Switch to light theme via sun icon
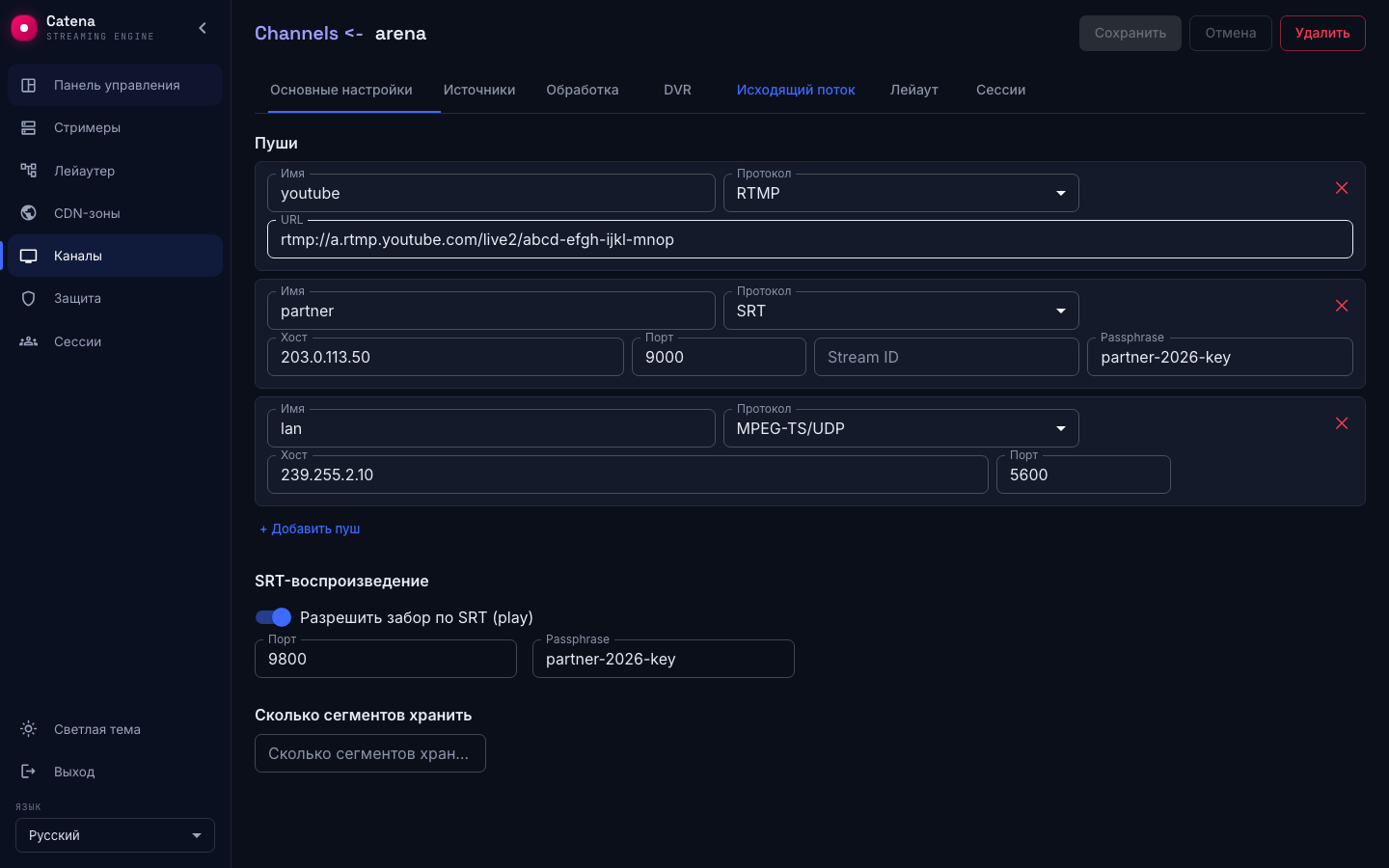 tap(29, 729)
